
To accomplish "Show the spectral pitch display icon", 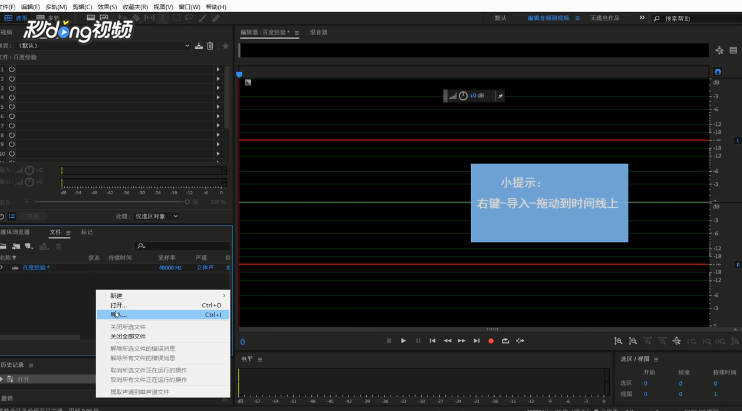I will [104, 17].
